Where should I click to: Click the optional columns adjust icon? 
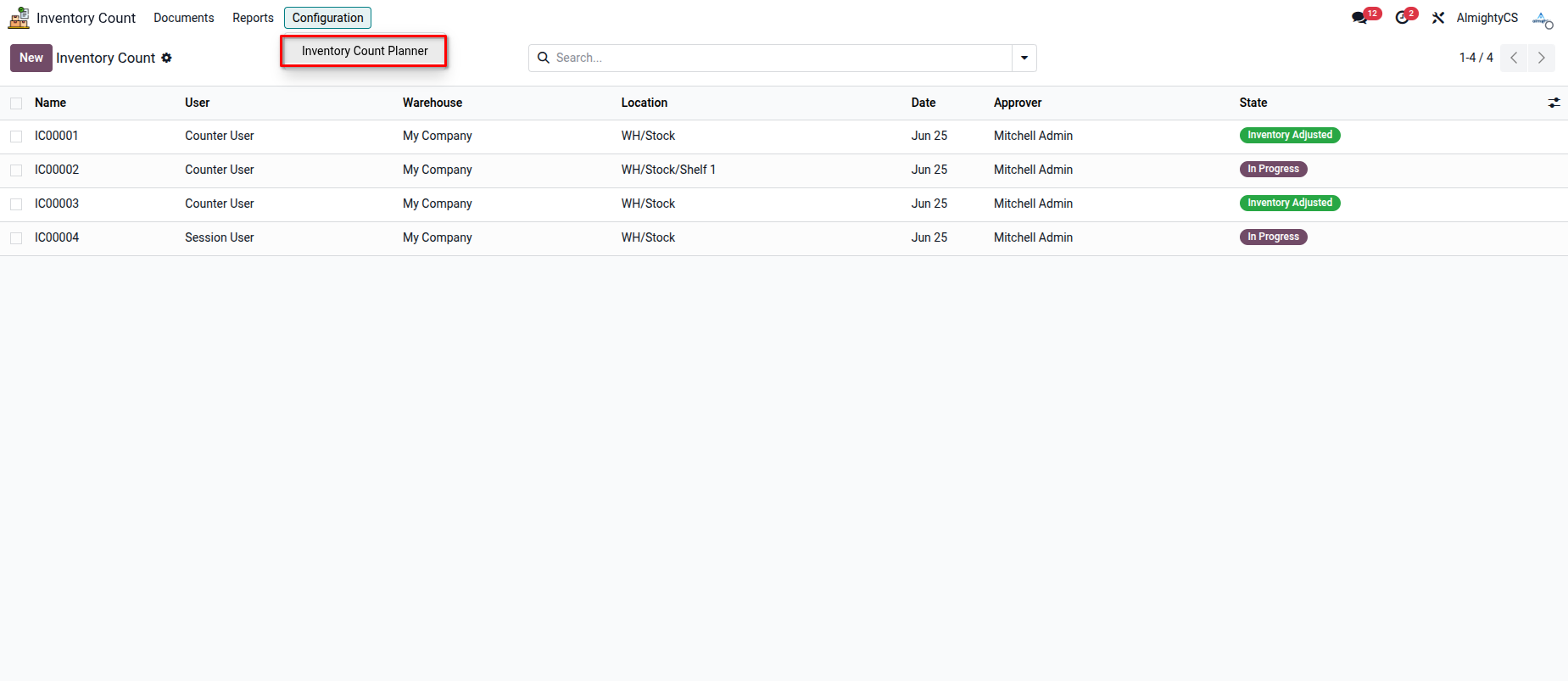(1554, 103)
